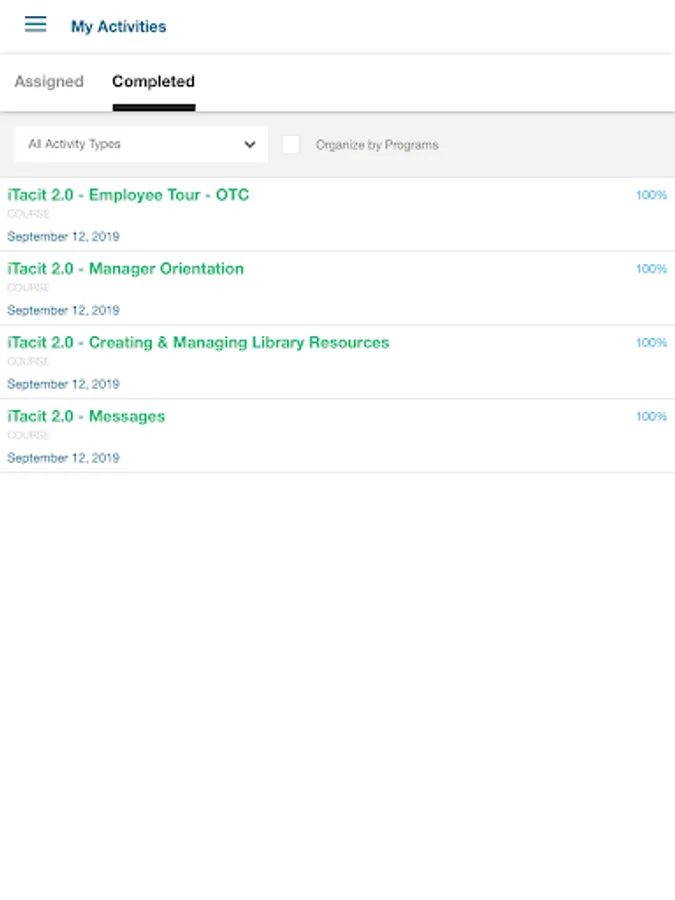
Task: Click 100% progress for Manager Orientation
Action: click(651, 269)
